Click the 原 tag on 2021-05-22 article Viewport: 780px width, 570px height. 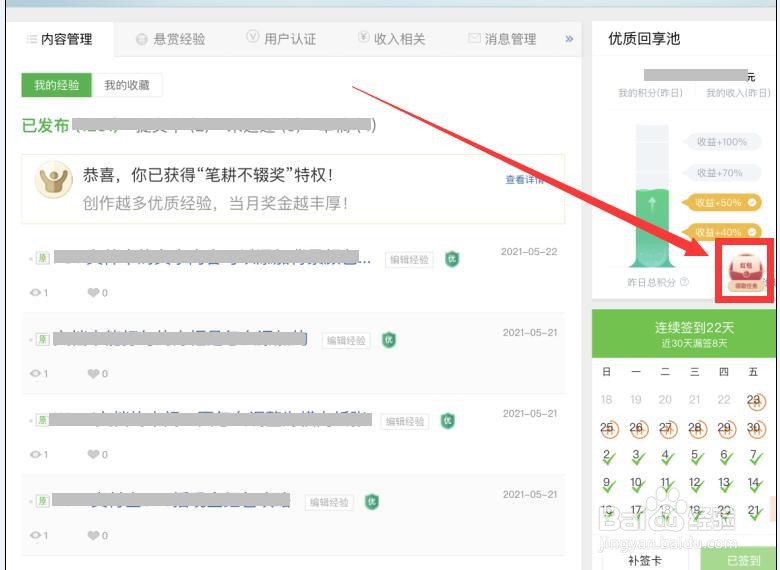click(43, 258)
